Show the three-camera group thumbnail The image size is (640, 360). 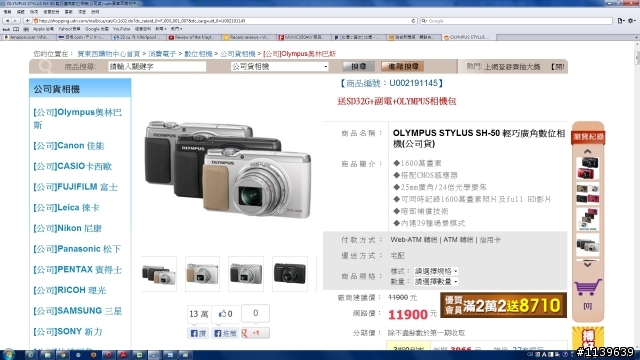[x=159, y=274]
